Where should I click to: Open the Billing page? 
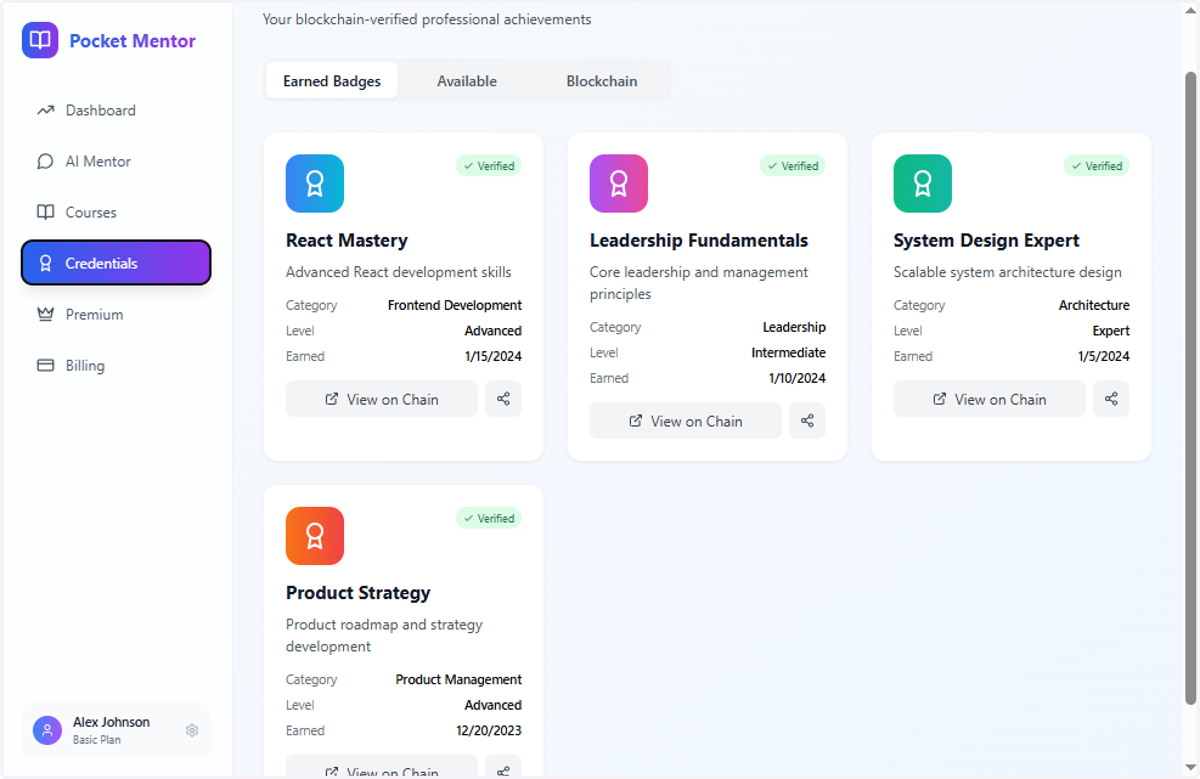point(116,365)
